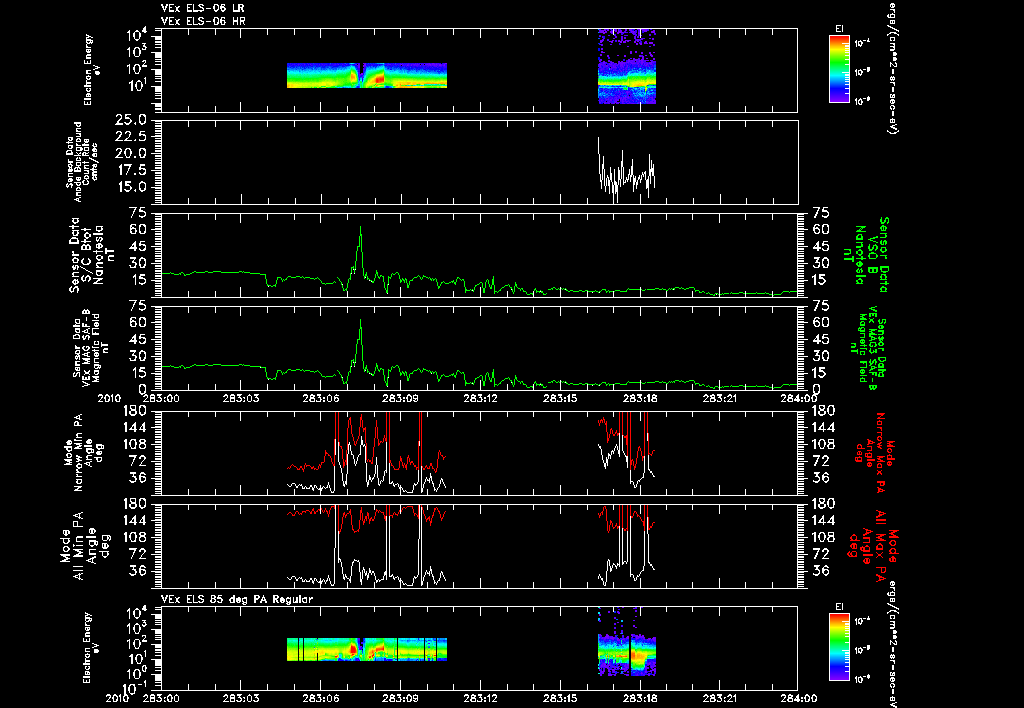This screenshot has height=708, width=1024.
Task: Select the "VEx ELS-06 HR" title text
Action: point(203,21)
